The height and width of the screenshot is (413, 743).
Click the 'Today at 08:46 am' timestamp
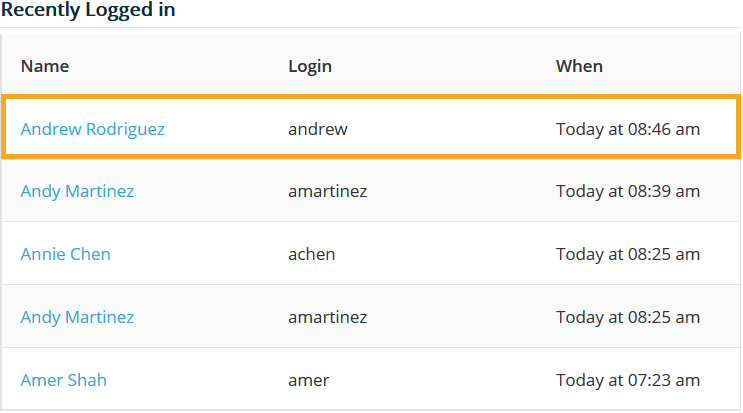coord(627,129)
